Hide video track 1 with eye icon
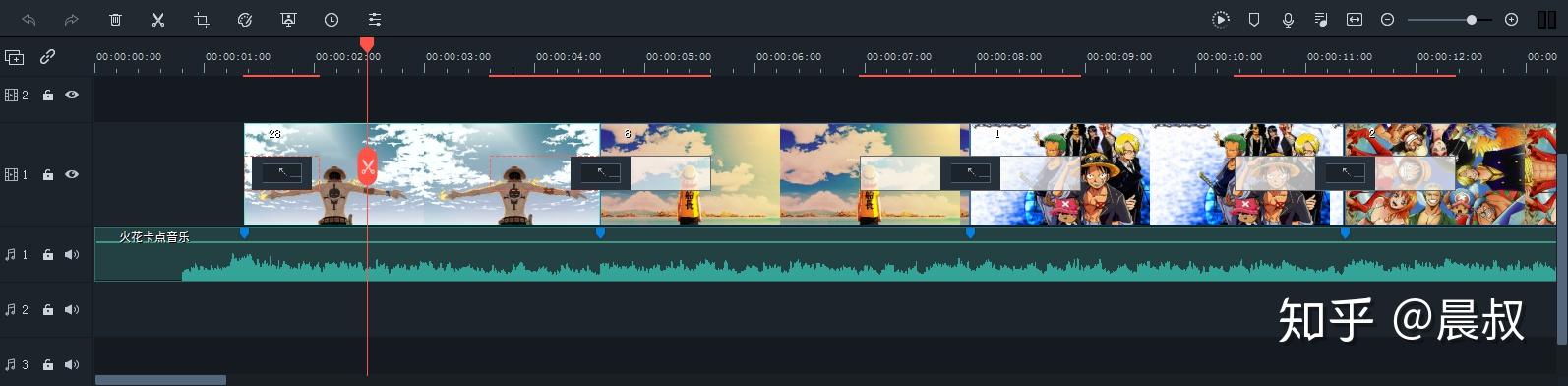Viewport: 1568px width, 386px height. point(72,175)
